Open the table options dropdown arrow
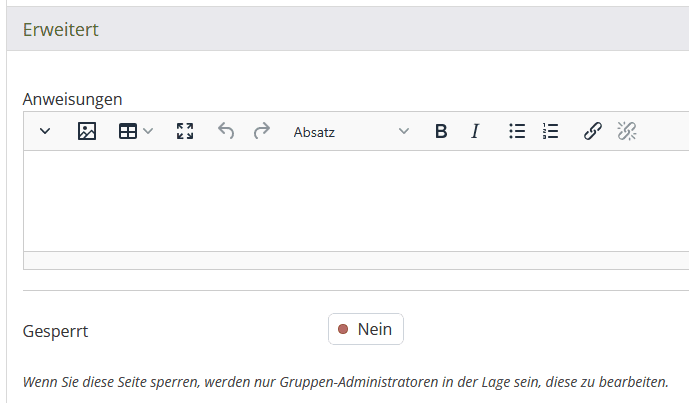This screenshot has height=403, width=689. click(x=148, y=131)
